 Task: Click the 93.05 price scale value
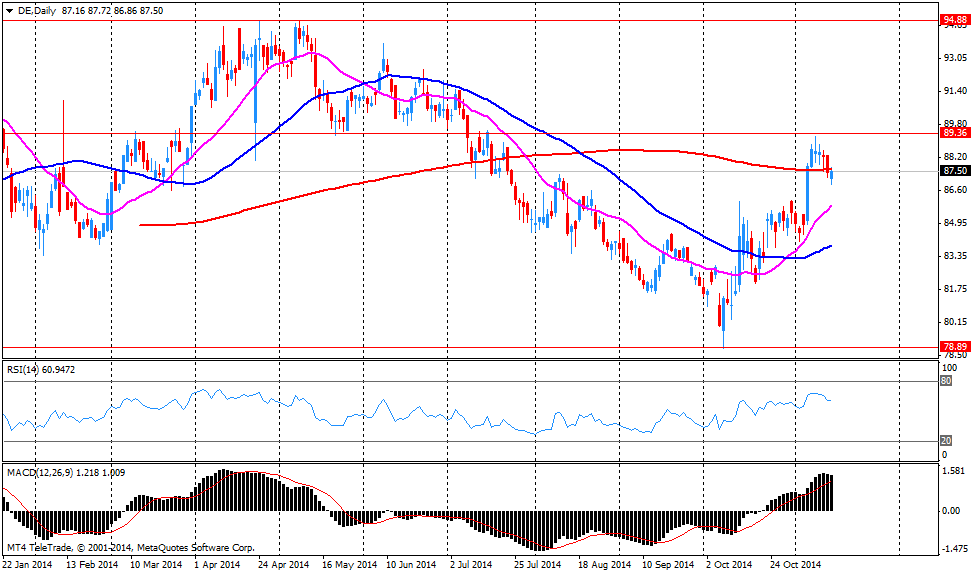pyautogui.click(x=956, y=57)
